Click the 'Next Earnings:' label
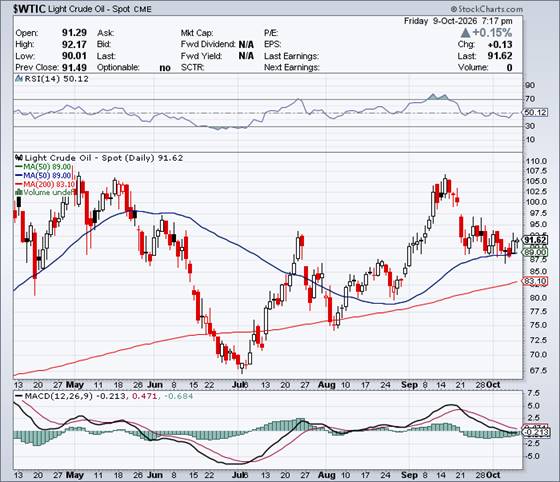 pyautogui.click(x=292, y=67)
